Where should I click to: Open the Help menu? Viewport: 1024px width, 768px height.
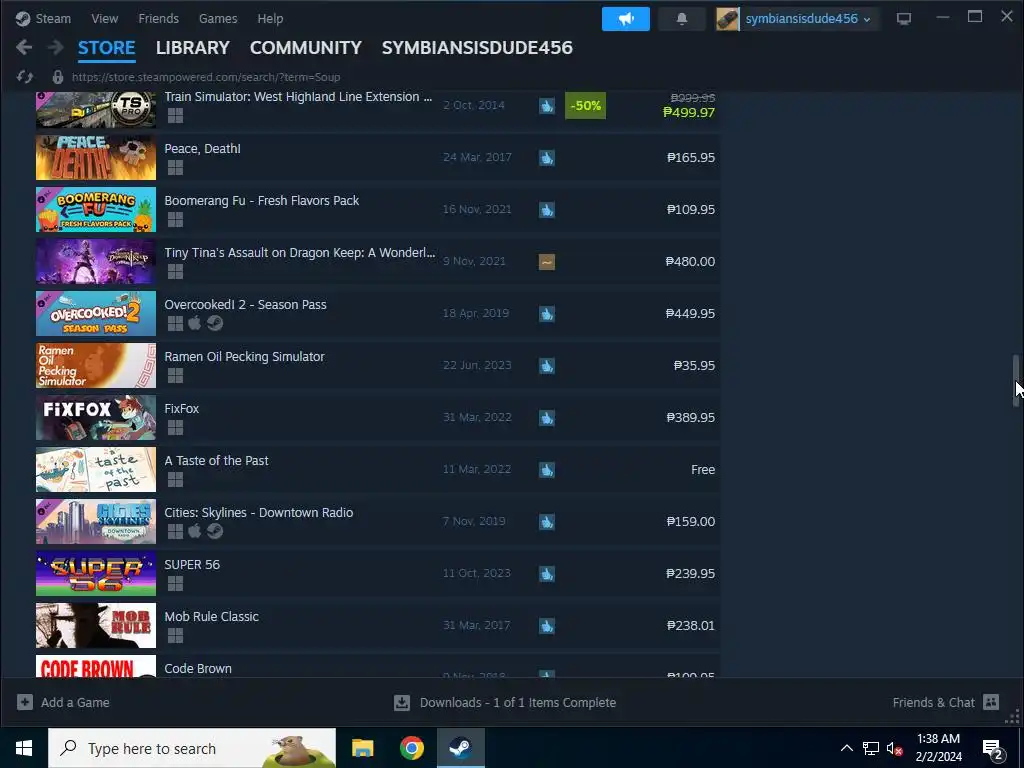pyautogui.click(x=270, y=18)
